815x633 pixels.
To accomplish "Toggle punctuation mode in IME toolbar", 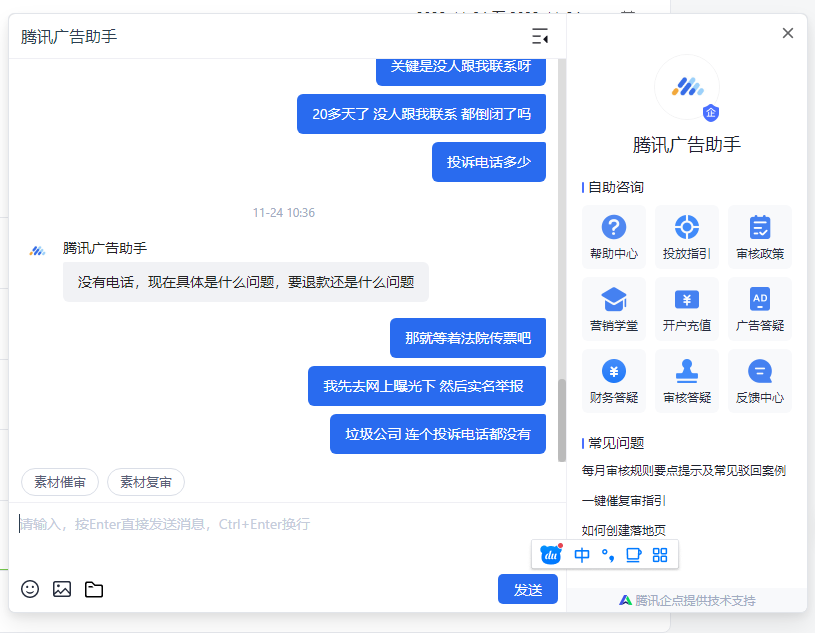I will [x=608, y=555].
